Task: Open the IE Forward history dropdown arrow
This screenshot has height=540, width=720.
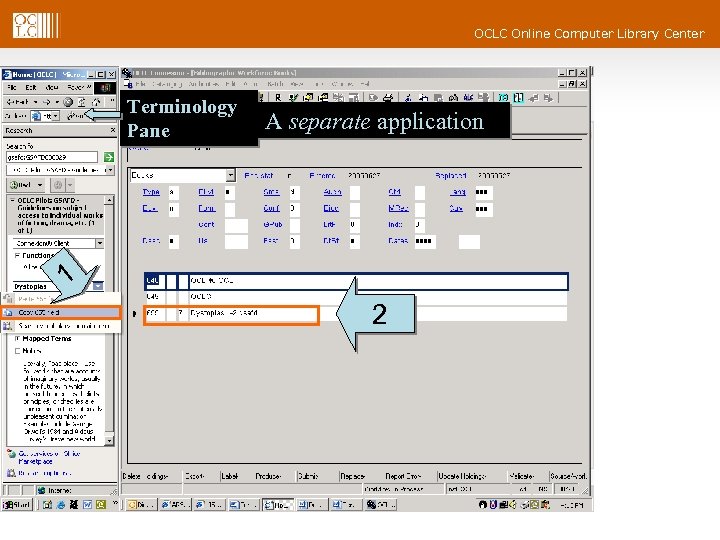Action: coord(57,102)
